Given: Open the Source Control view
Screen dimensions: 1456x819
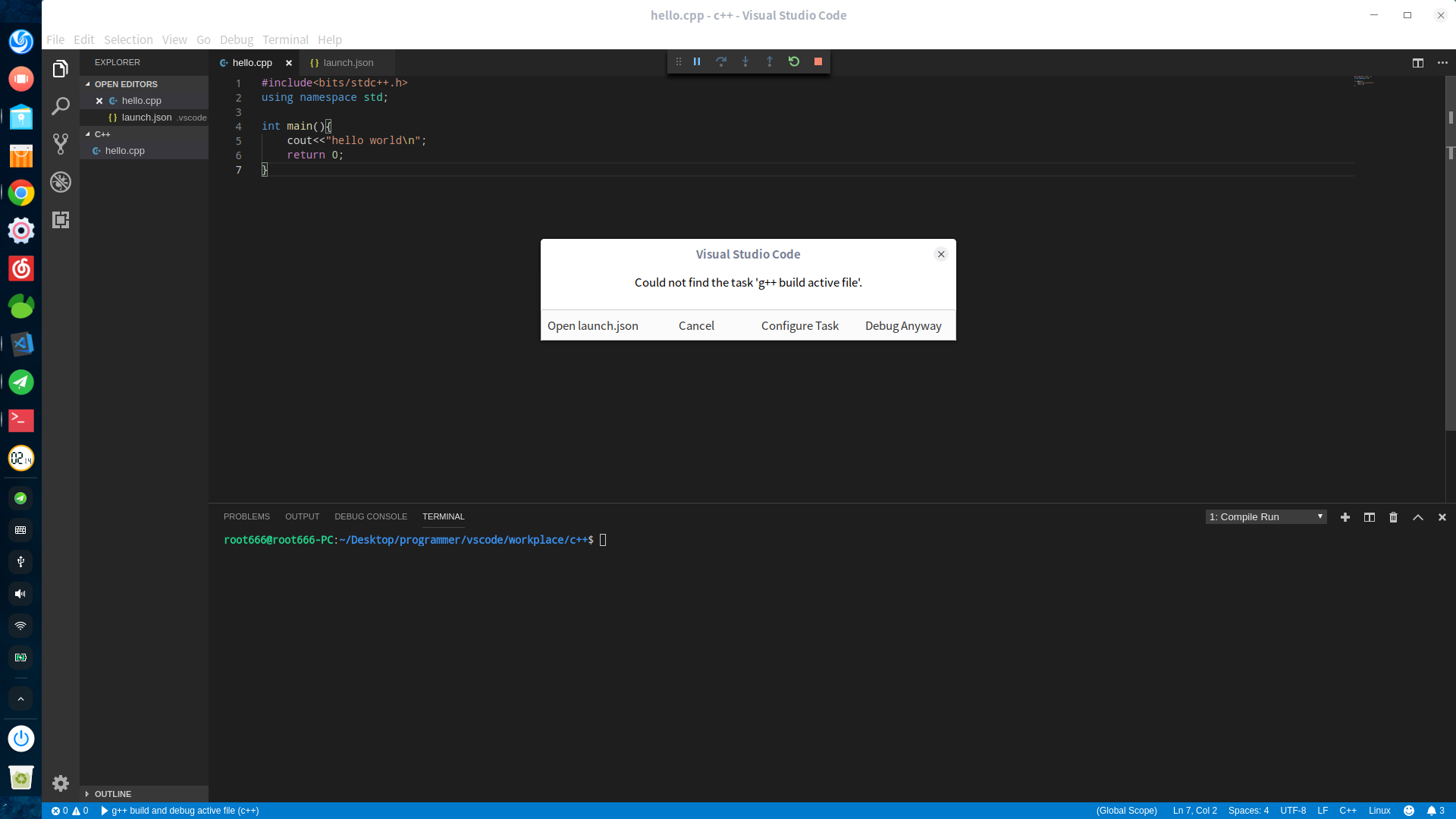Looking at the screenshot, I should 61,144.
